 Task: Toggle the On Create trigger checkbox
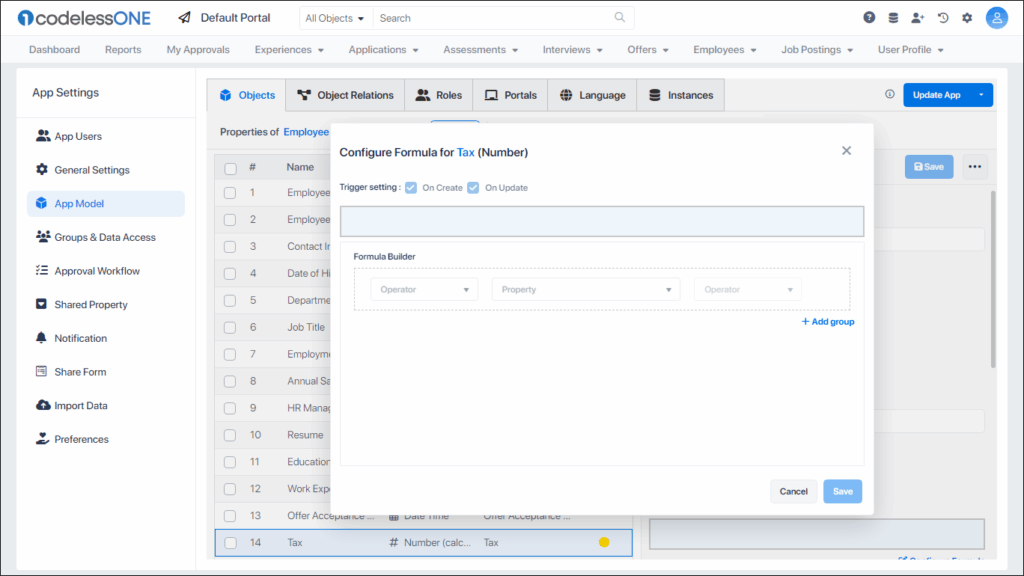[x=411, y=187]
